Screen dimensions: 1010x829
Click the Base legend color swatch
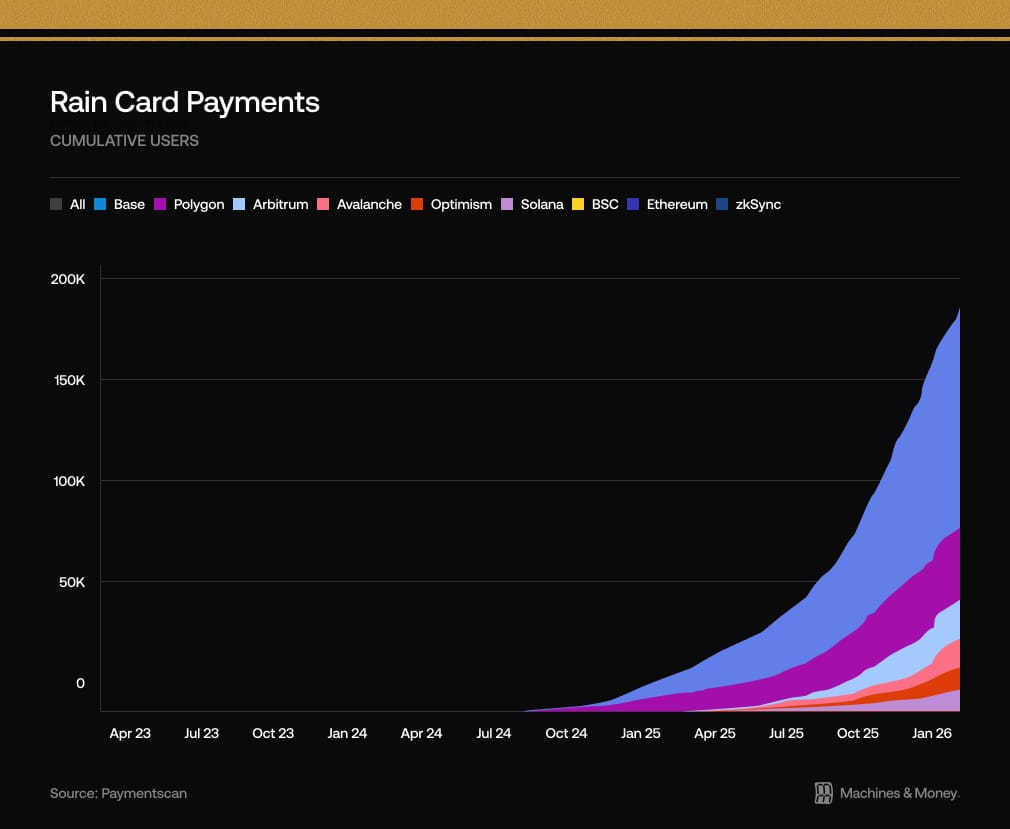coord(100,204)
